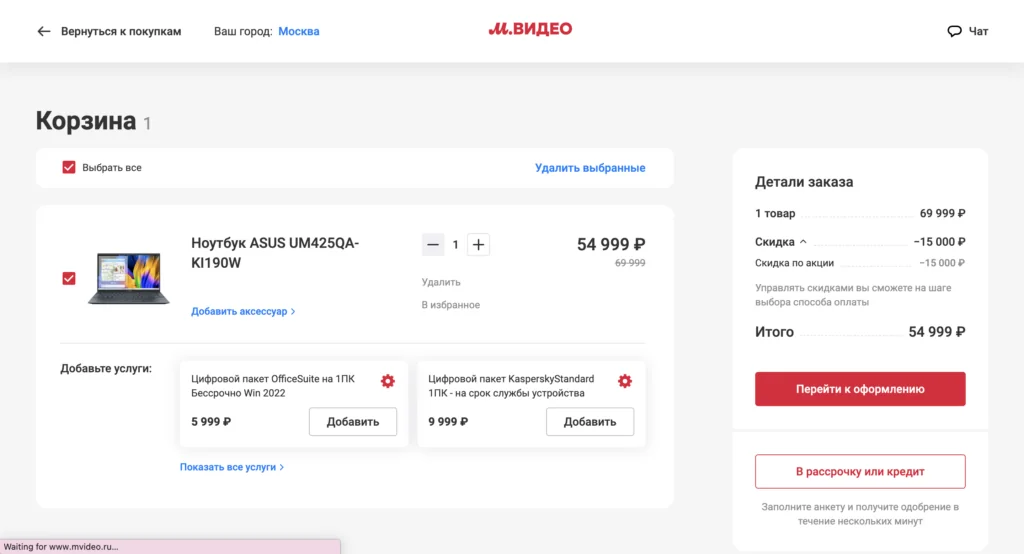
Task: Add OfficeSuite package with Добавить button
Action: [x=353, y=422]
